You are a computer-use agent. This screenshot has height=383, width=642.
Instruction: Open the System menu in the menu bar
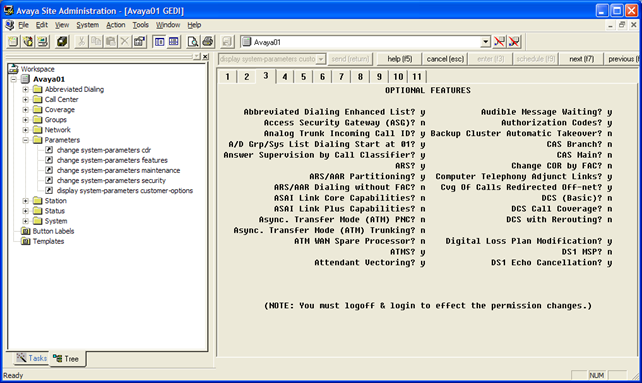(x=88, y=25)
